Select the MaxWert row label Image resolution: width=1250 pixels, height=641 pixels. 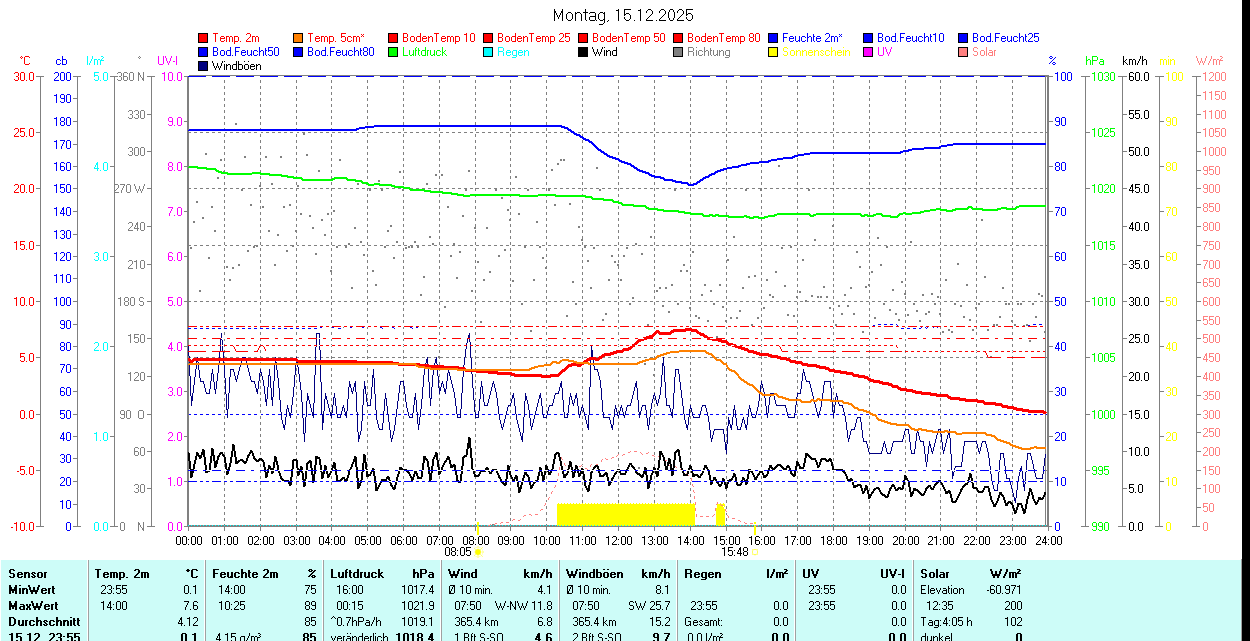click(33, 606)
